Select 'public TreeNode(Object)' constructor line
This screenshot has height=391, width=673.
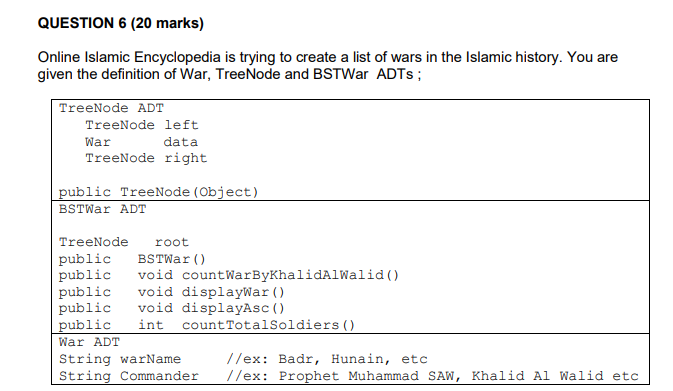158,192
